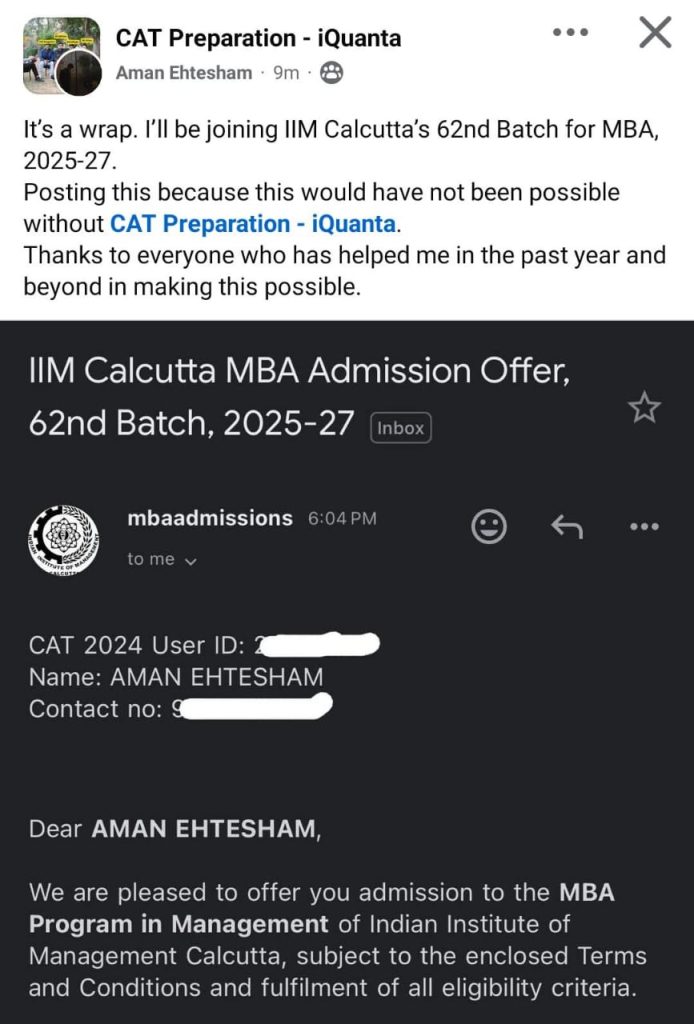Open the post options three-dot menu
The height and width of the screenshot is (1024, 694).
click(x=571, y=32)
